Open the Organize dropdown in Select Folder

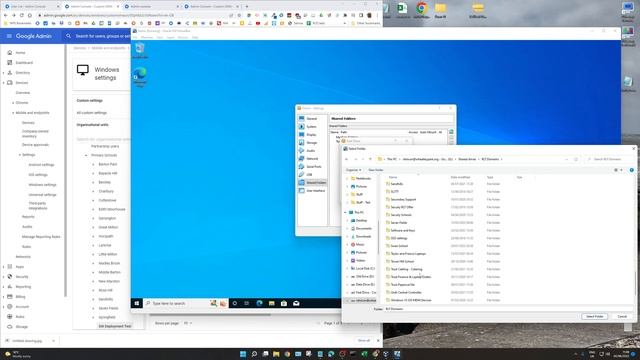(x=353, y=170)
